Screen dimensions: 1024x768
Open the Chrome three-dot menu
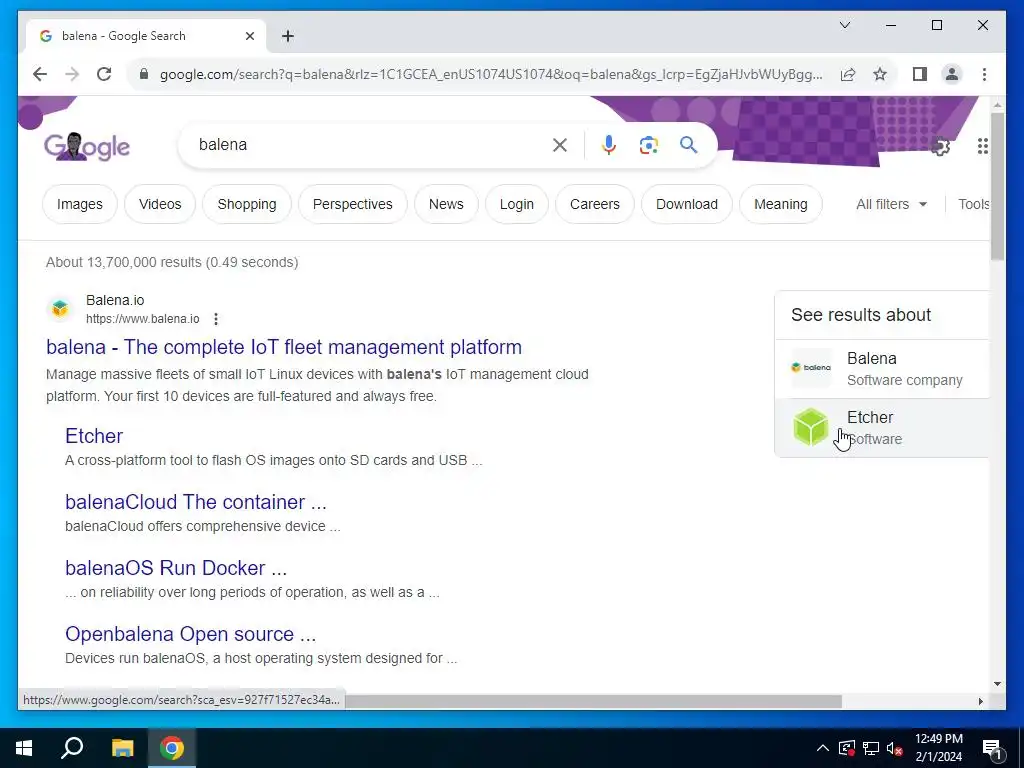pos(984,74)
